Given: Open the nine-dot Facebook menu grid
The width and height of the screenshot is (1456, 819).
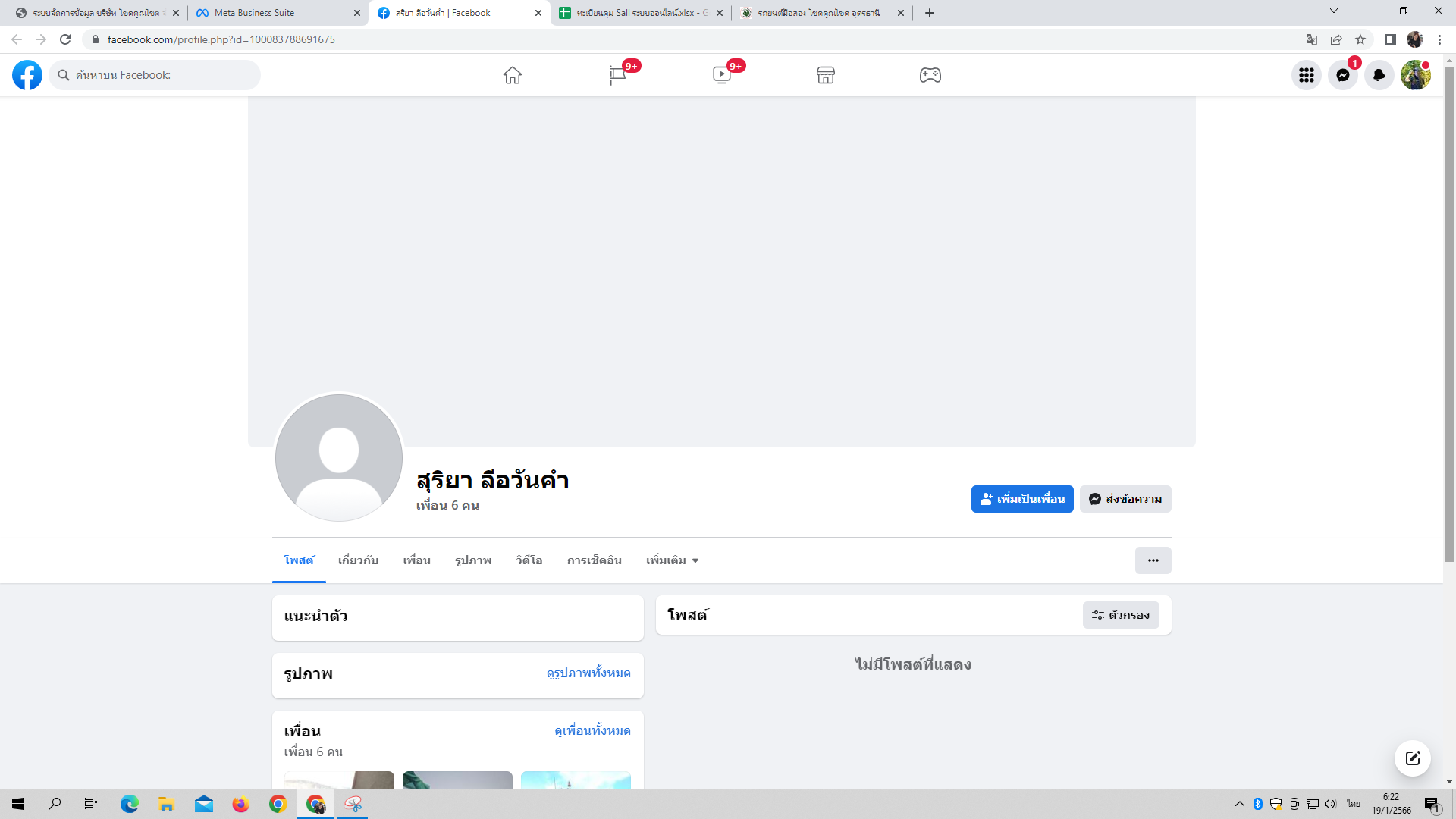Looking at the screenshot, I should coord(1306,75).
